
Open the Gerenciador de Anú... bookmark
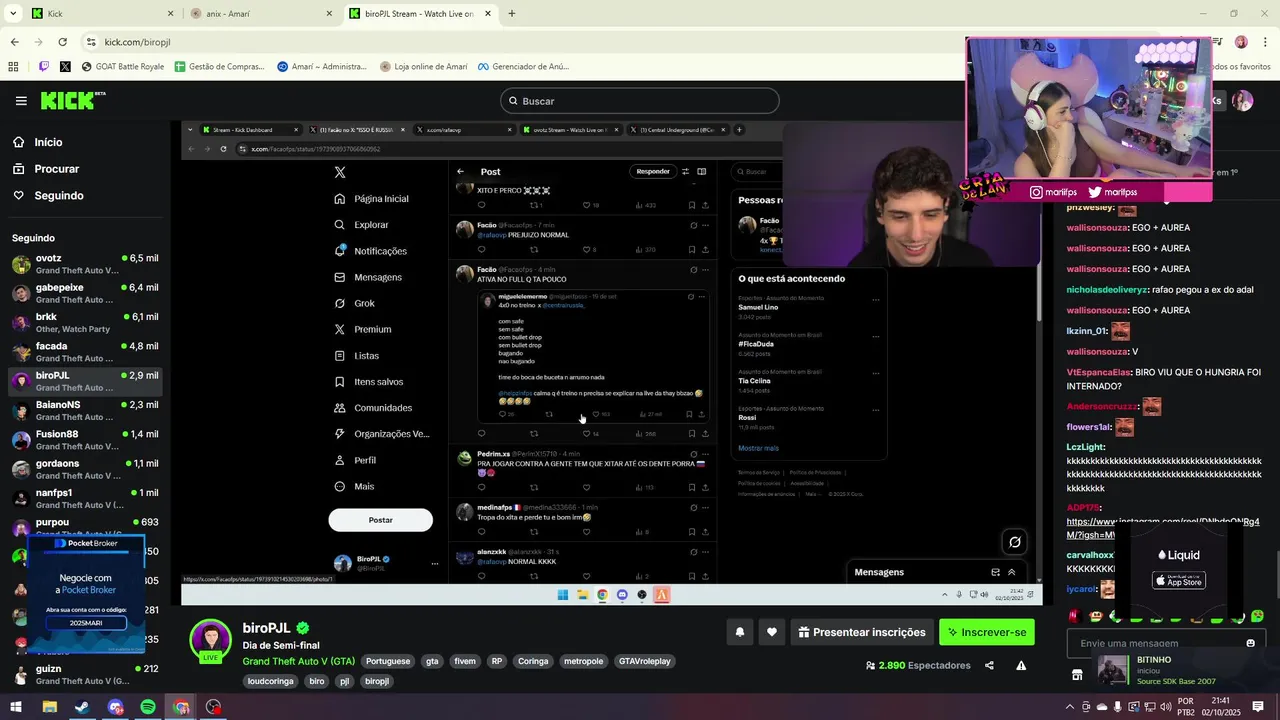pos(523,67)
